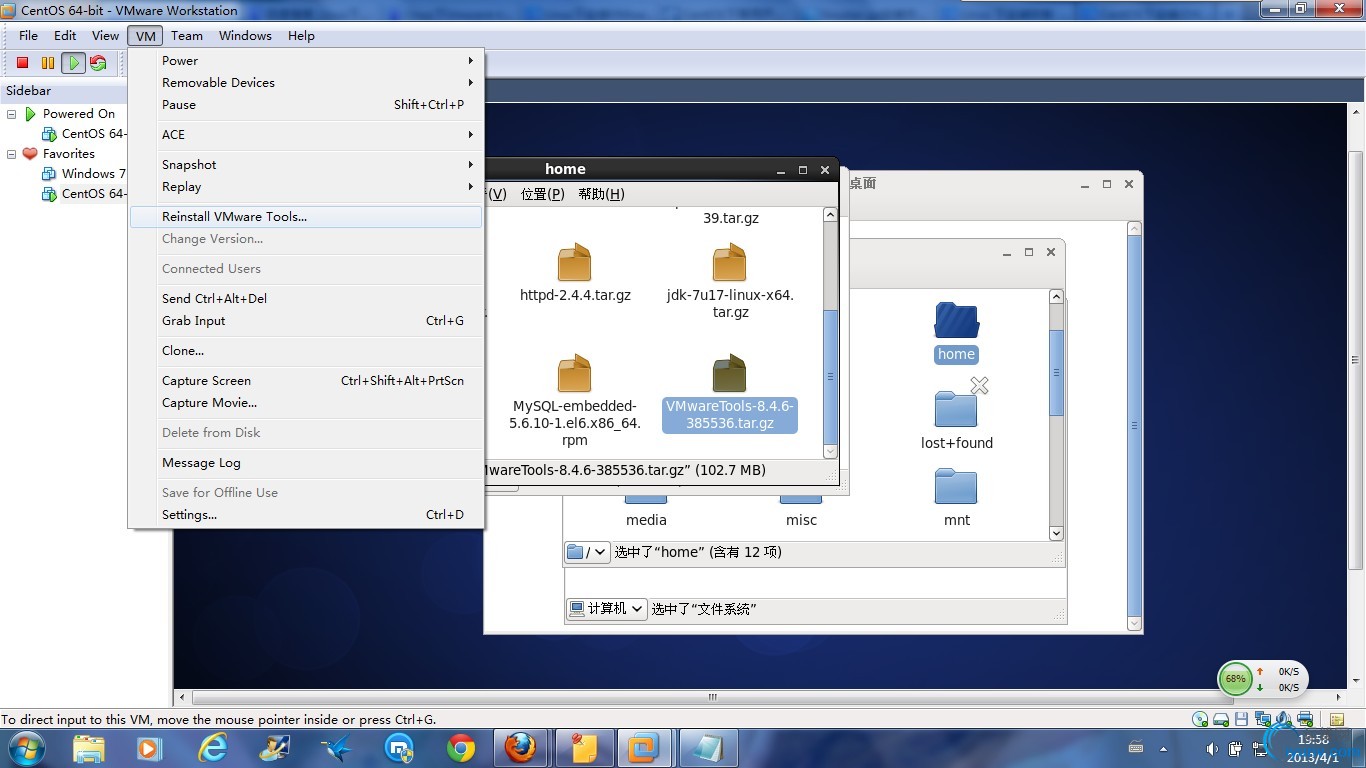Open Firefox from the taskbar
Viewport: 1366px width, 768px height.
[x=520, y=747]
